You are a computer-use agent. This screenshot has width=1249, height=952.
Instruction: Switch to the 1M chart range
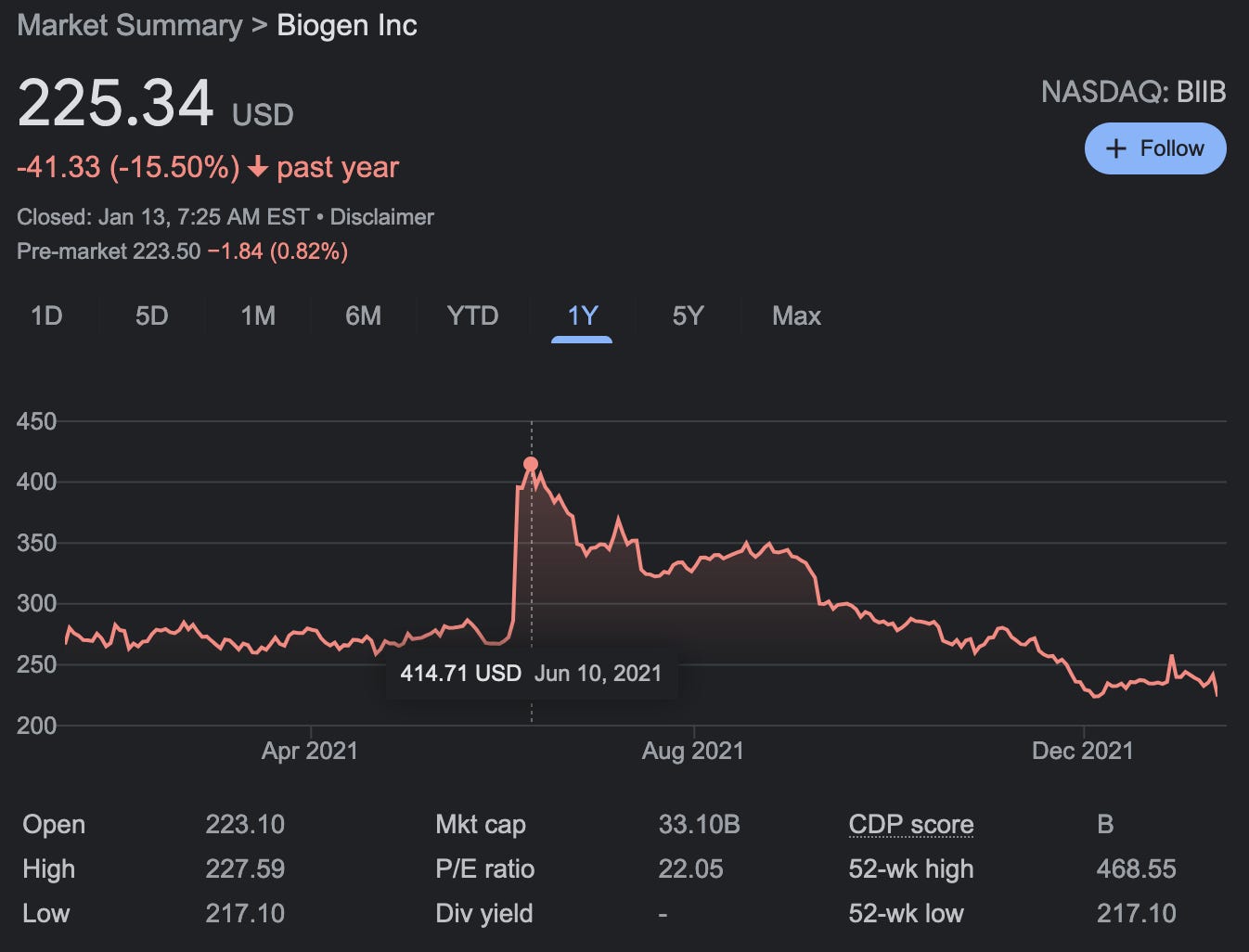tap(258, 316)
